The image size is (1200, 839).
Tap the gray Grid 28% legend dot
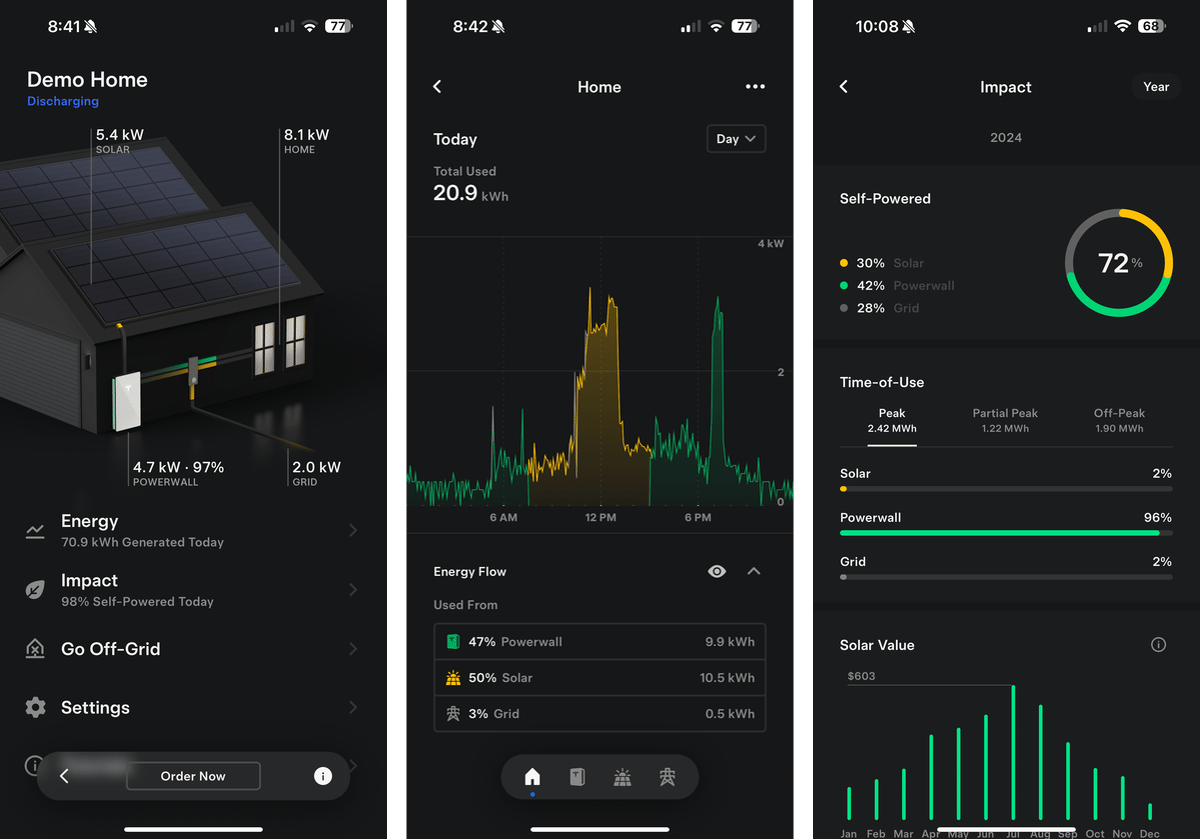844,308
